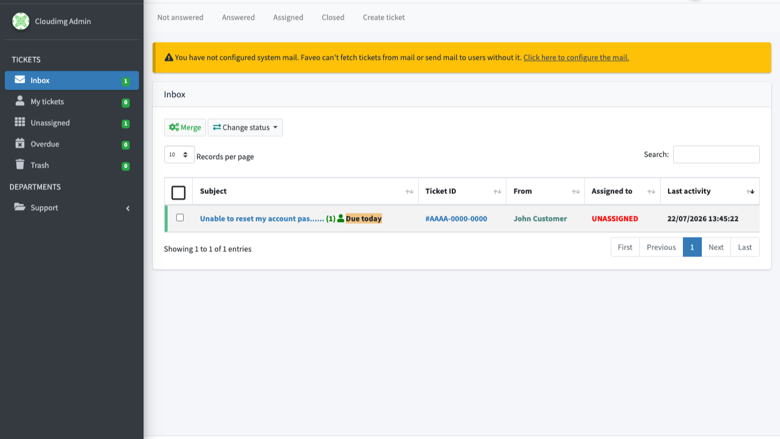The width and height of the screenshot is (780, 439).
Task: Open Unassigned via the grid icon
Action: [20, 122]
